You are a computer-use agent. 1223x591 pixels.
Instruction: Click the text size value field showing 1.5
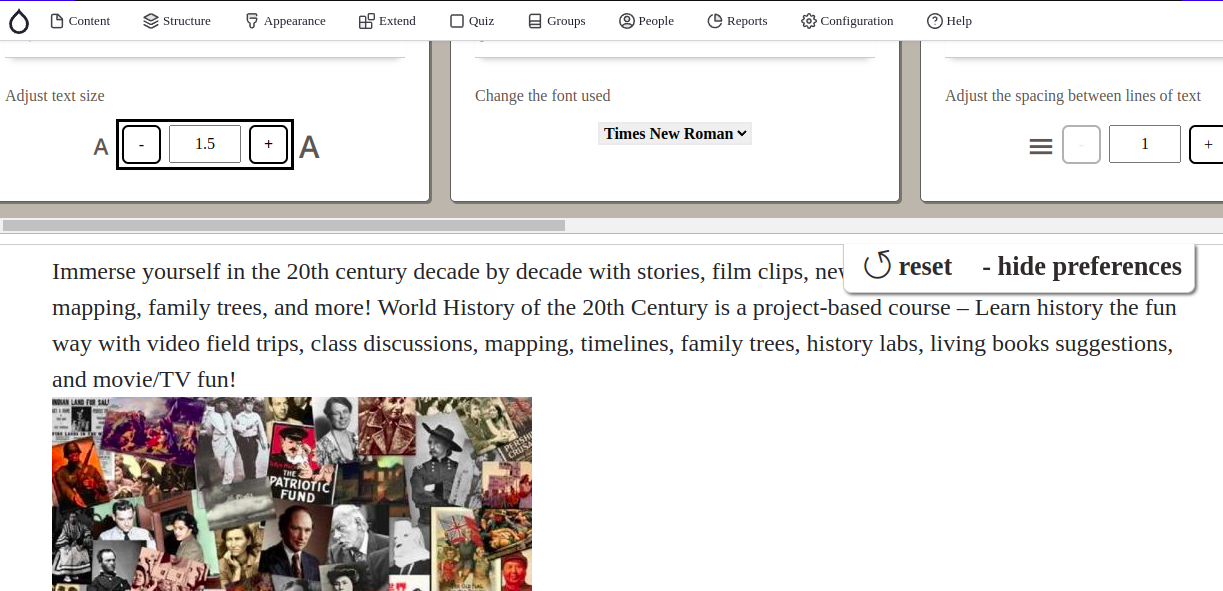(x=205, y=144)
